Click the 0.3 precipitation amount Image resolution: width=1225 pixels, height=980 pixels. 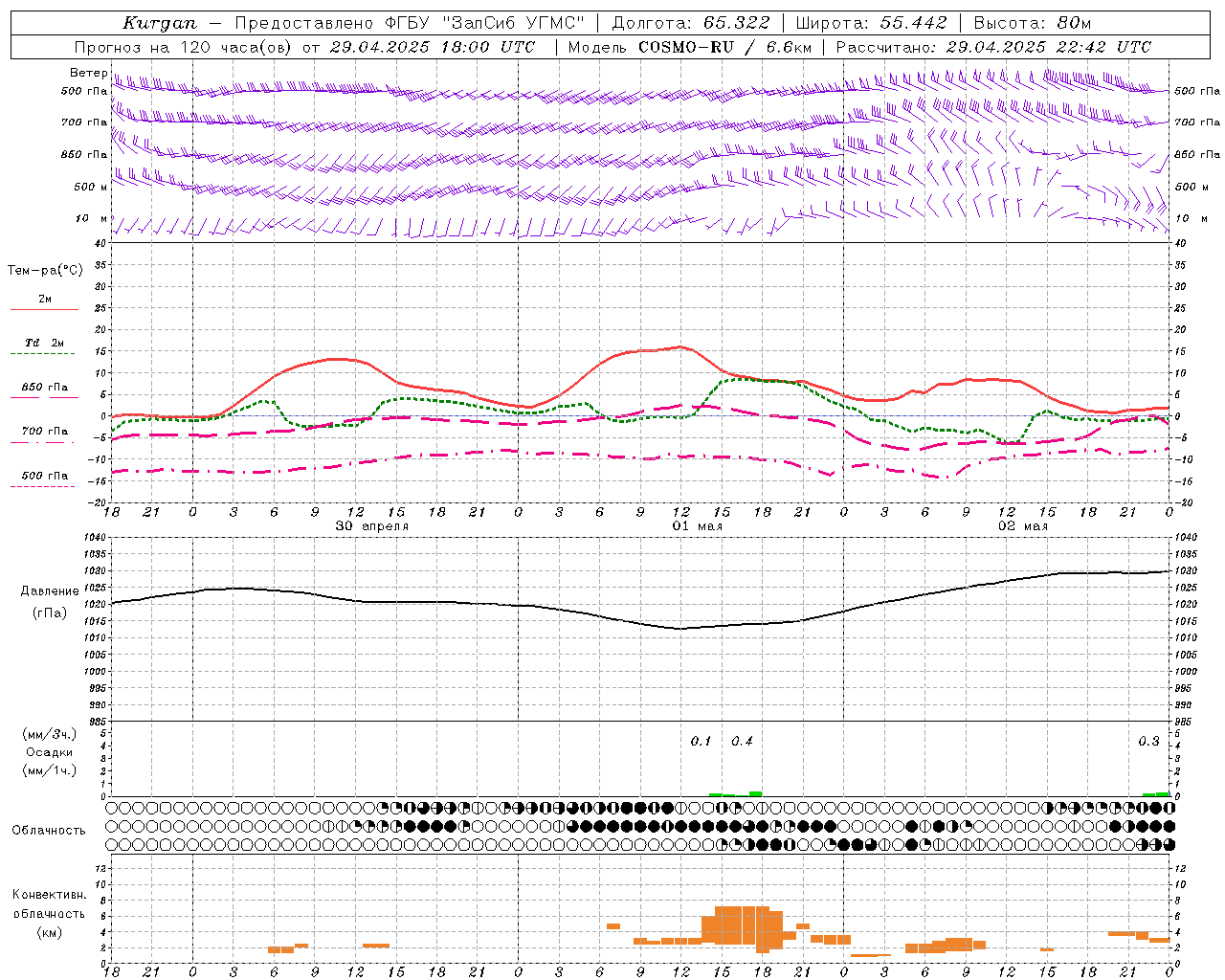click(1148, 742)
